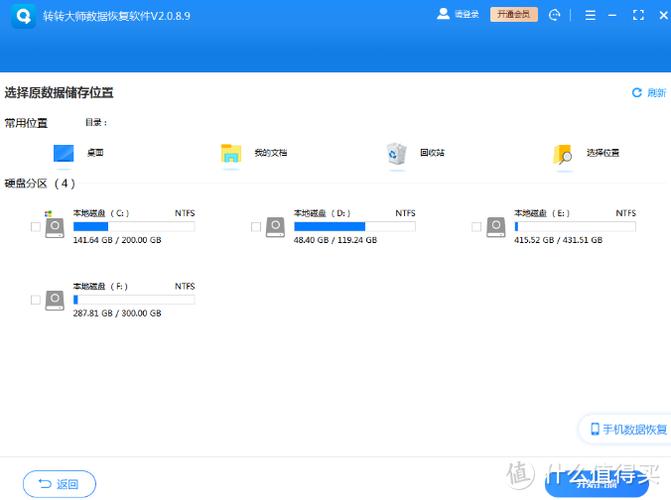The width and height of the screenshot is (671, 500).
Task: Select 桌面 label as location
Action: [95, 153]
